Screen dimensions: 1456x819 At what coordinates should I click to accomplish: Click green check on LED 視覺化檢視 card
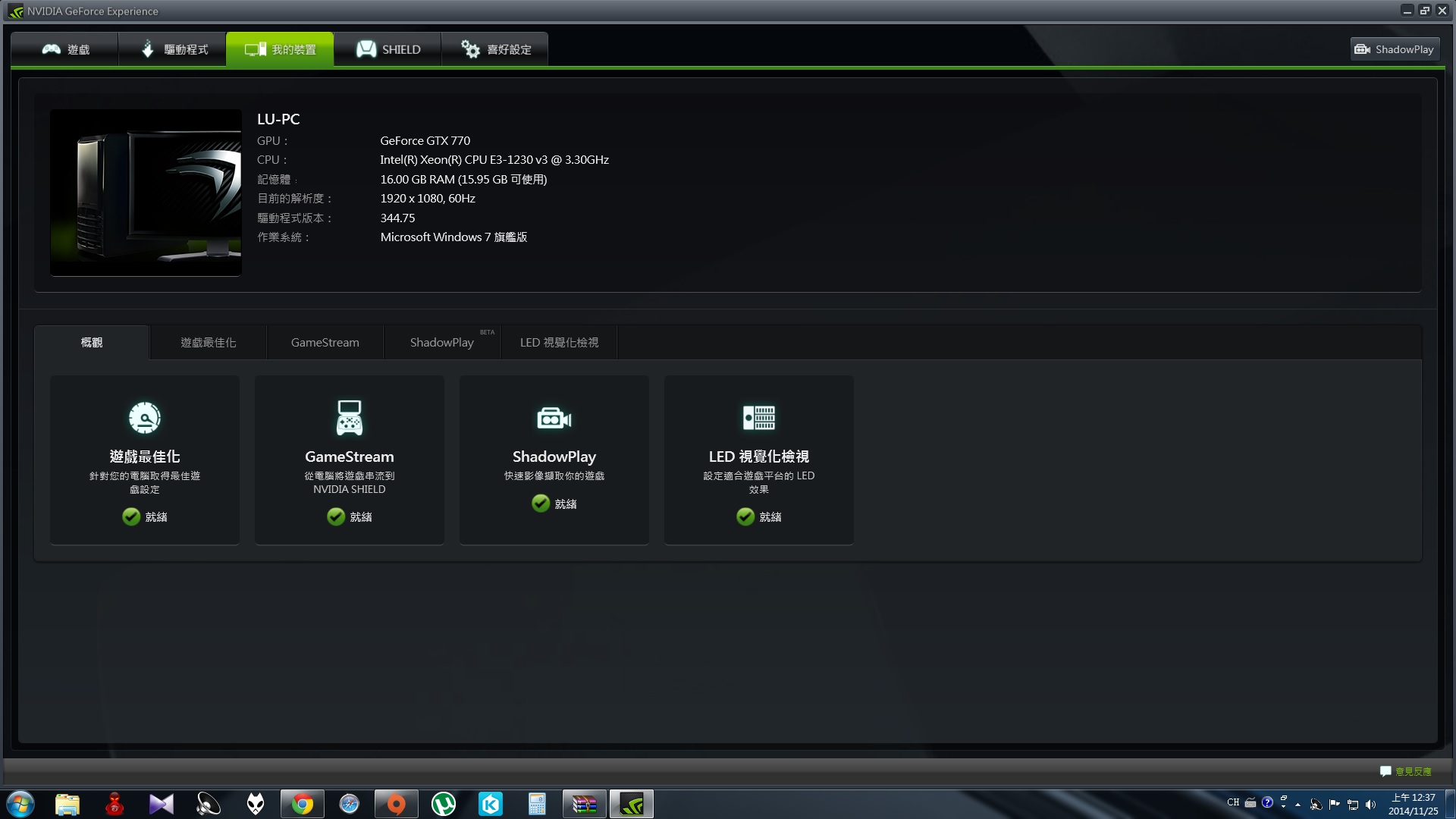click(x=745, y=516)
